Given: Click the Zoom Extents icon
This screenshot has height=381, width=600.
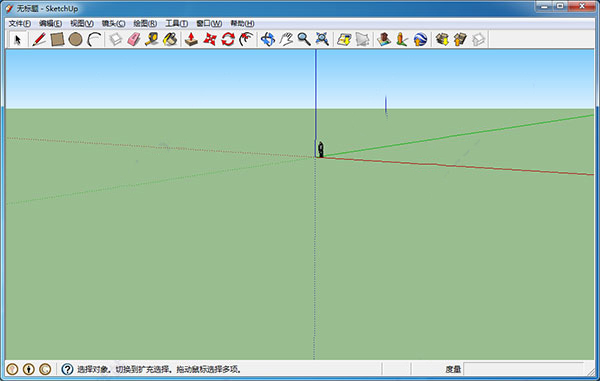Looking at the screenshot, I should point(323,39).
